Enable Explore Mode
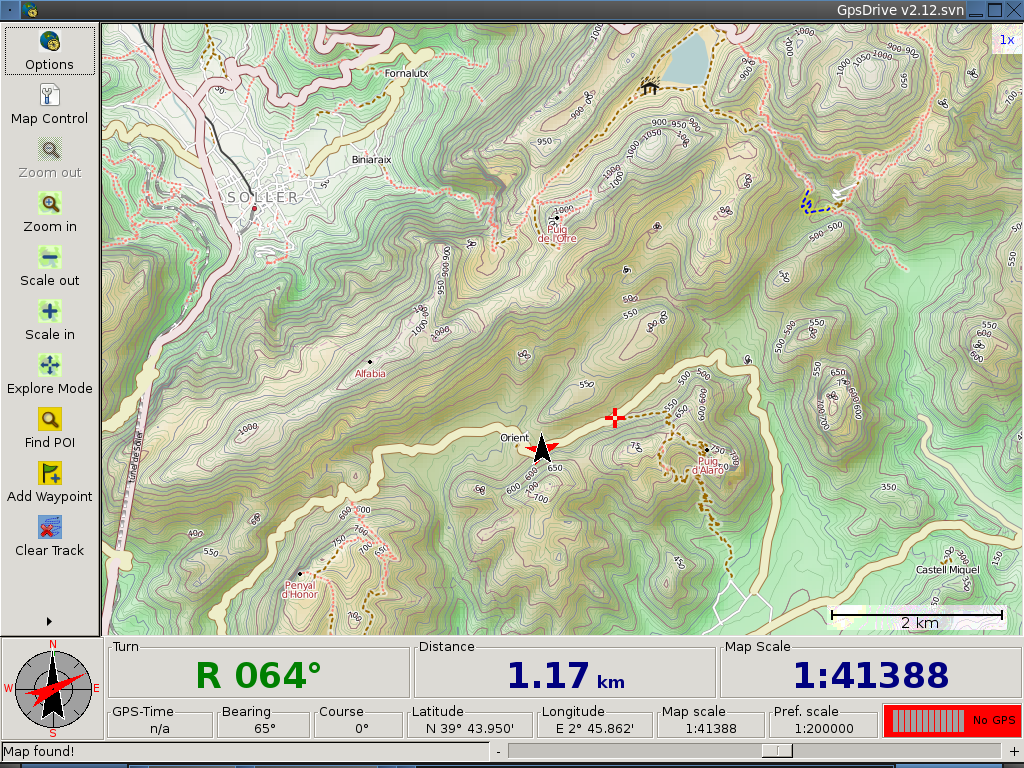The image size is (1024, 768). pyautogui.click(x=50, y=375)
